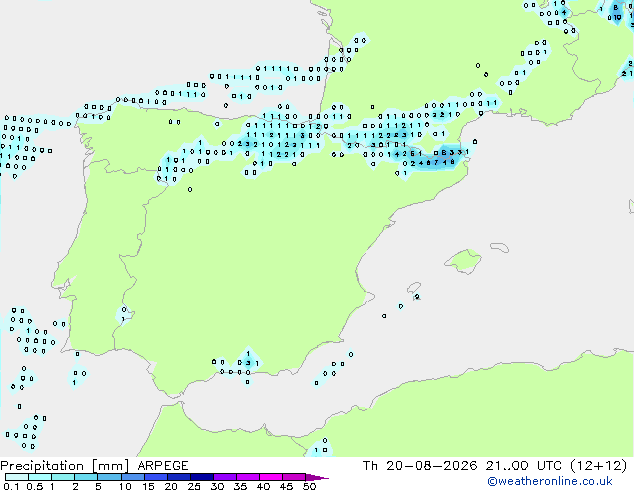The height and width of the screenshot is (490, 634).
Task: Click the '21:00 UTC' time text
Action: pyautogui.click(x=524, y=466)
